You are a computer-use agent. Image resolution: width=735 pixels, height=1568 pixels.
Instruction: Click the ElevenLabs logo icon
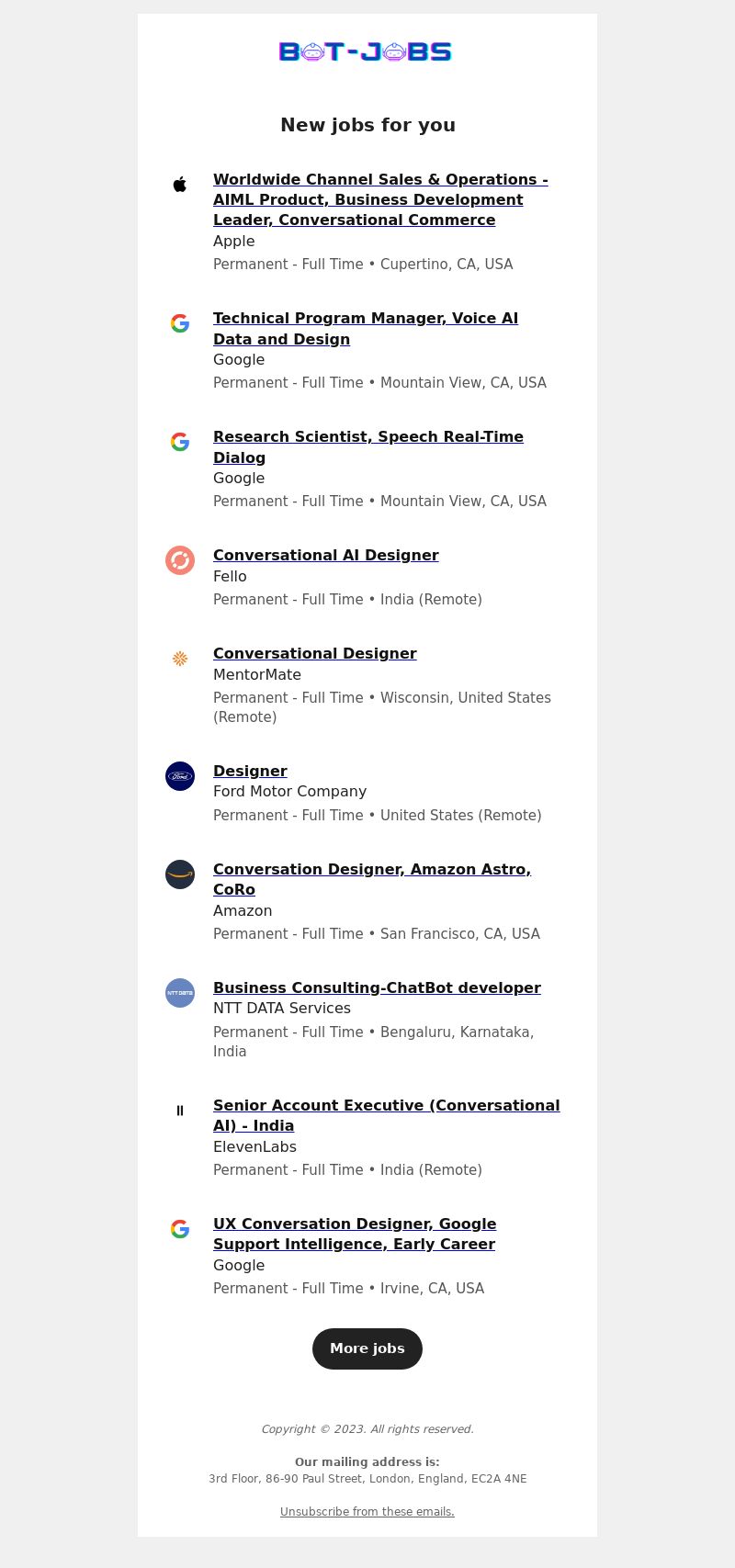pos(180,1111)
